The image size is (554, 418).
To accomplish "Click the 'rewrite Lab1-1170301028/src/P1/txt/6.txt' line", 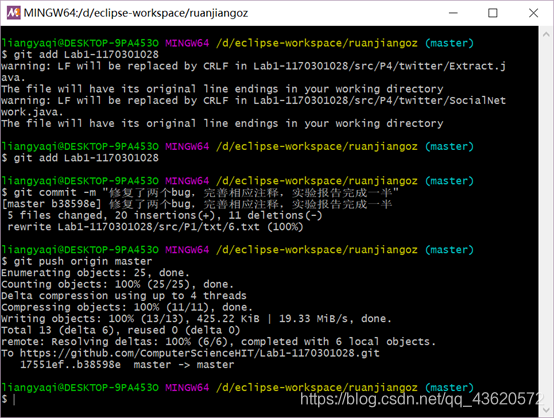I will 155,226.
